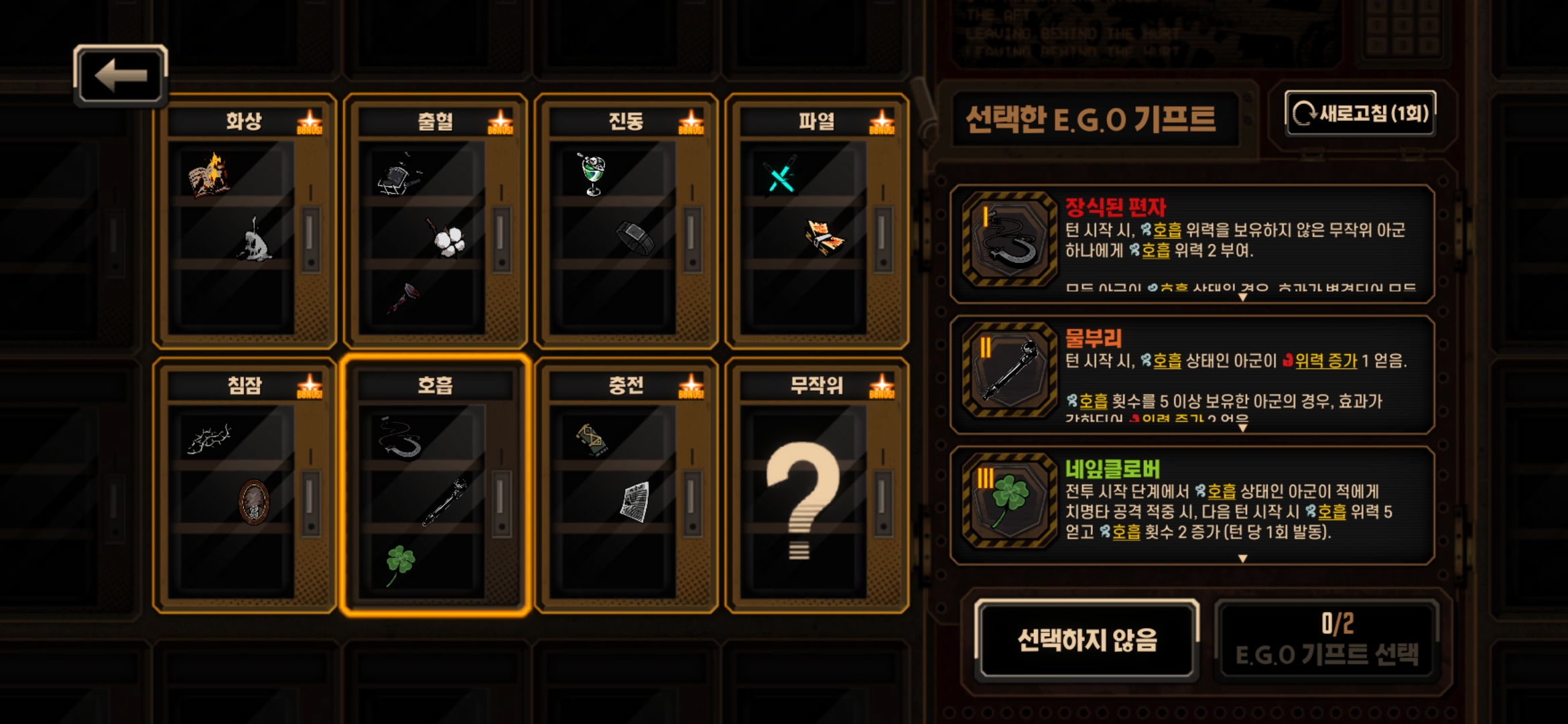The image size is (1568, 724).
Task: Expand the 장식된 편자 description arrow
Action: [1242, 297]
